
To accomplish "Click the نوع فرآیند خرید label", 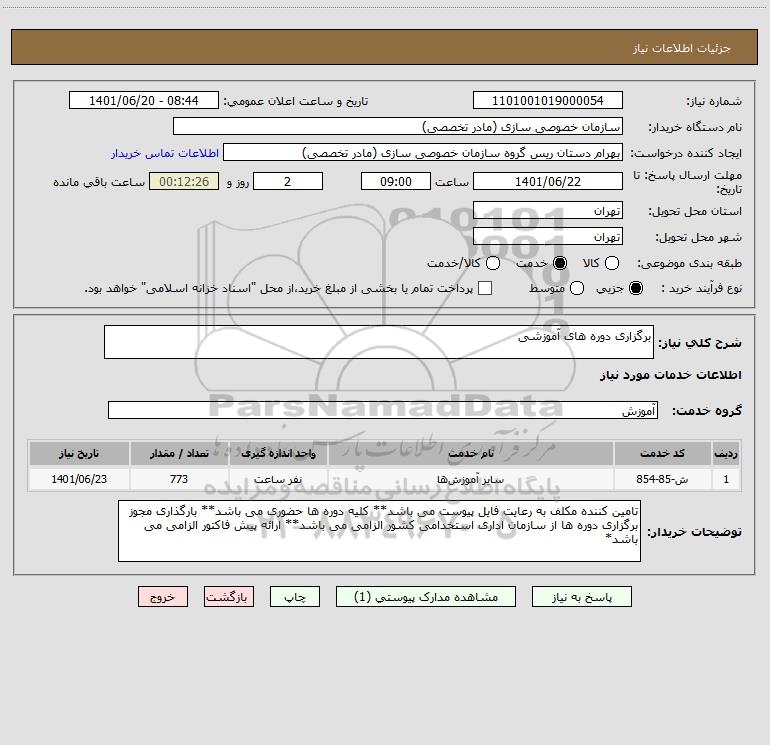I will point(702,288).
